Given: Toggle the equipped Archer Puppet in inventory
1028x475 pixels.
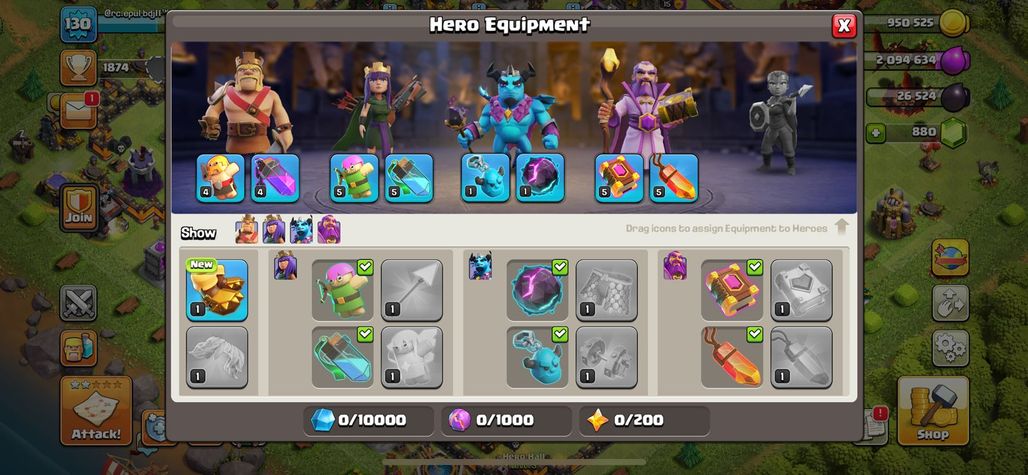Looking at the screenshot, I should point(342,290).
